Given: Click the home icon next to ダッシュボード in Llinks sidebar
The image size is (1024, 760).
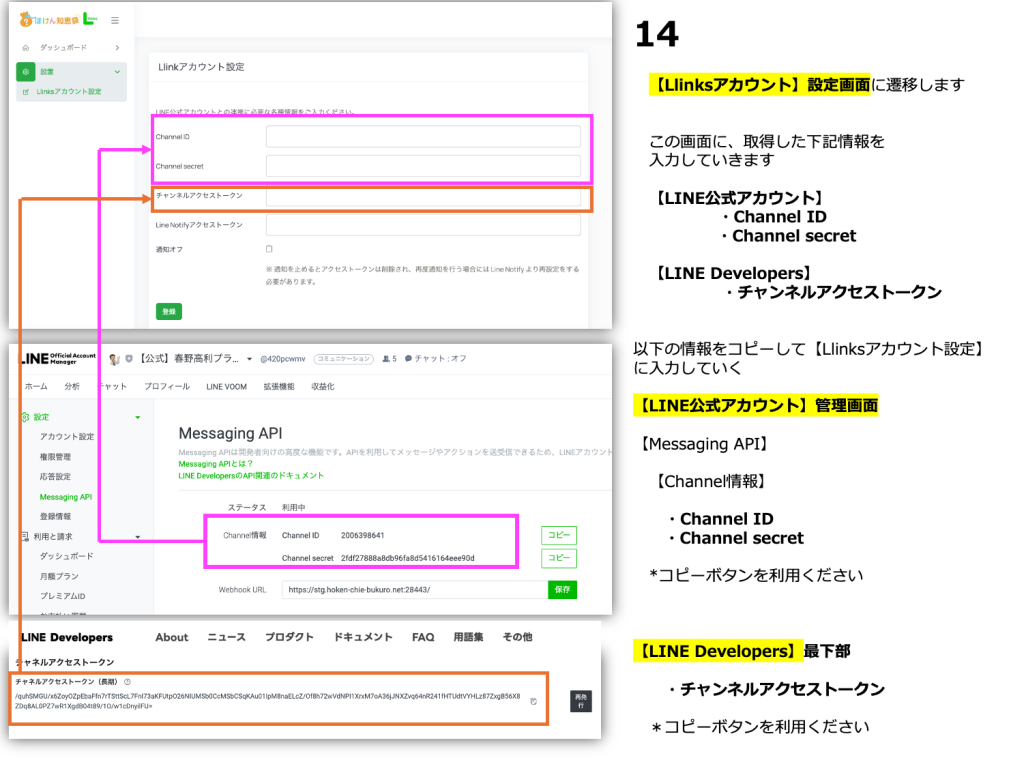Looking at the screenshot, I should click(26, 48).
